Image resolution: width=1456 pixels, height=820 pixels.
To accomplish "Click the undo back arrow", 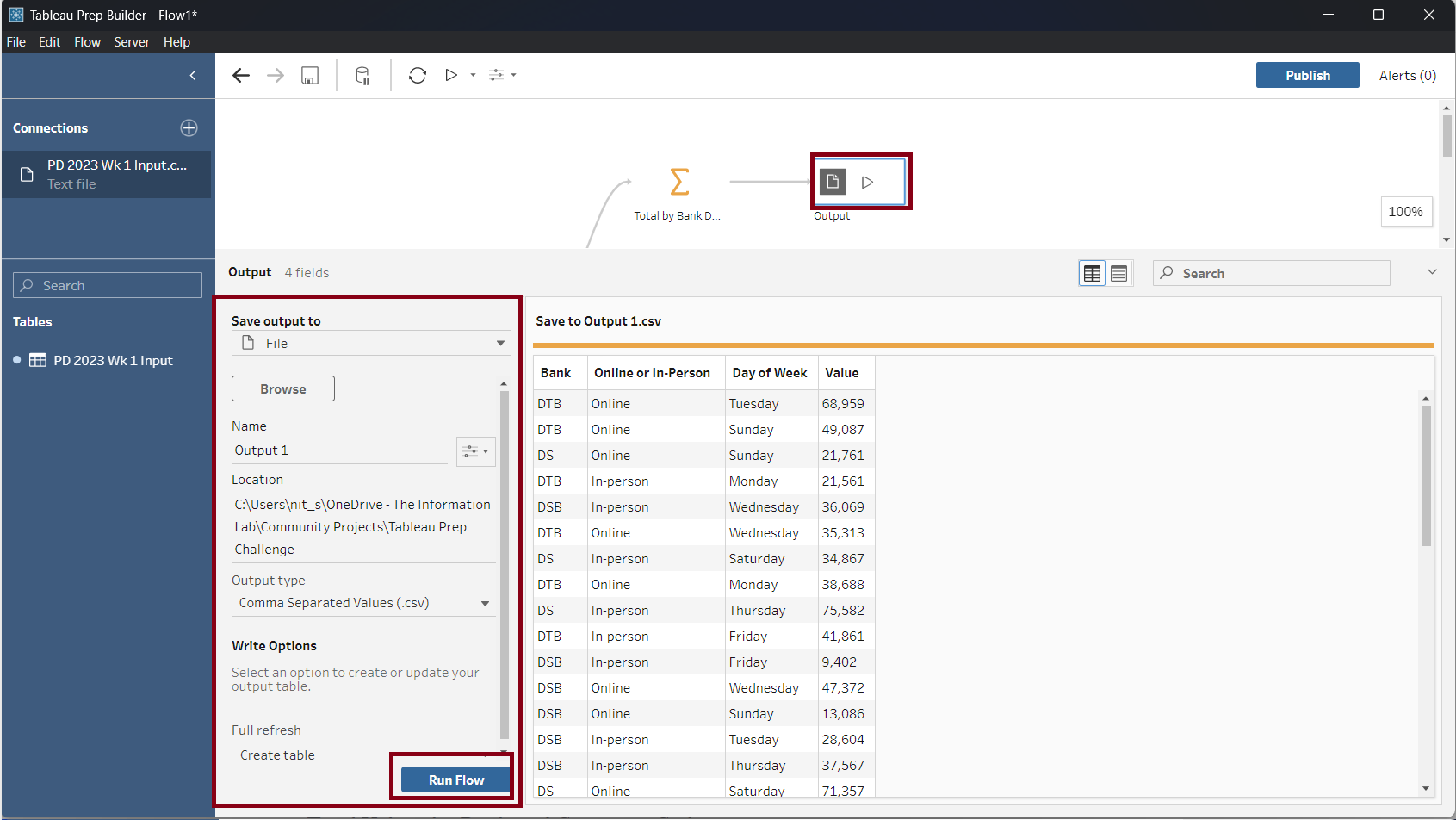I will [x=241, y=76].
